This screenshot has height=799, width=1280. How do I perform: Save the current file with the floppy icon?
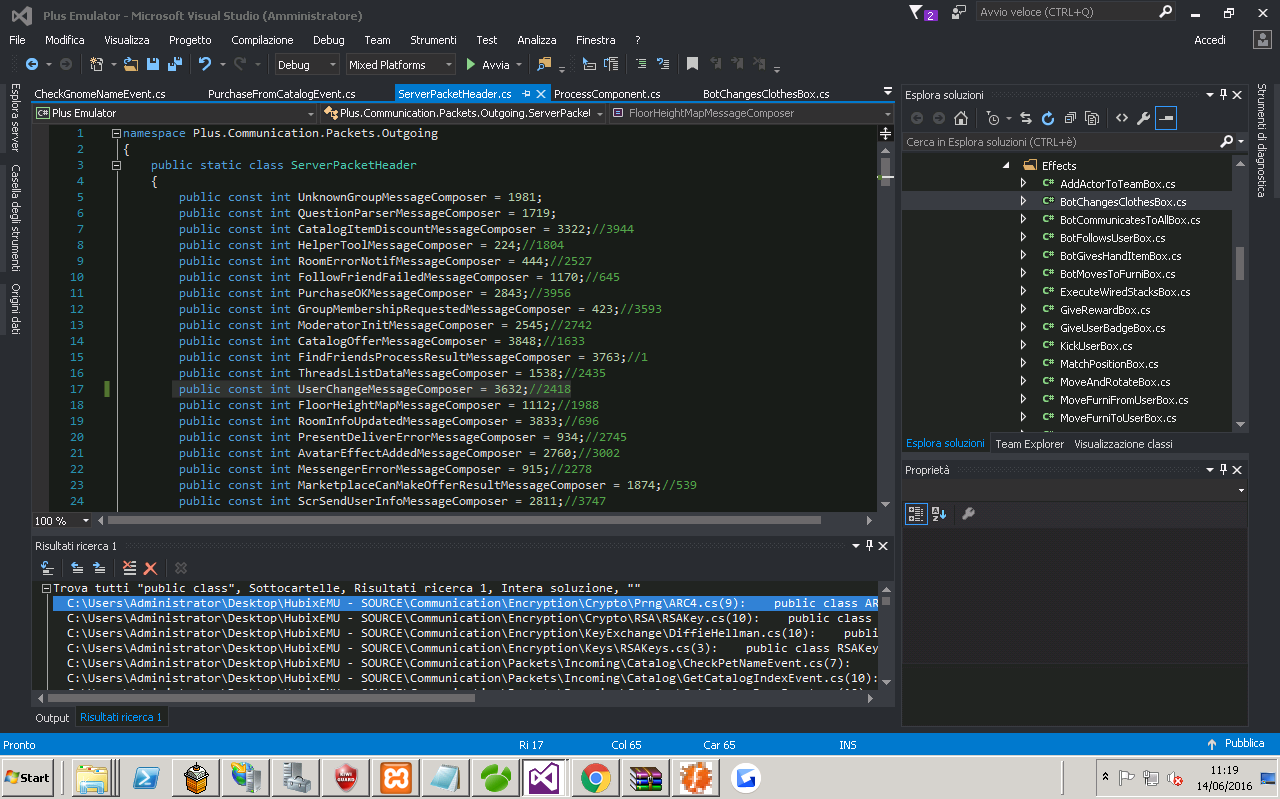tap(153, 64)
